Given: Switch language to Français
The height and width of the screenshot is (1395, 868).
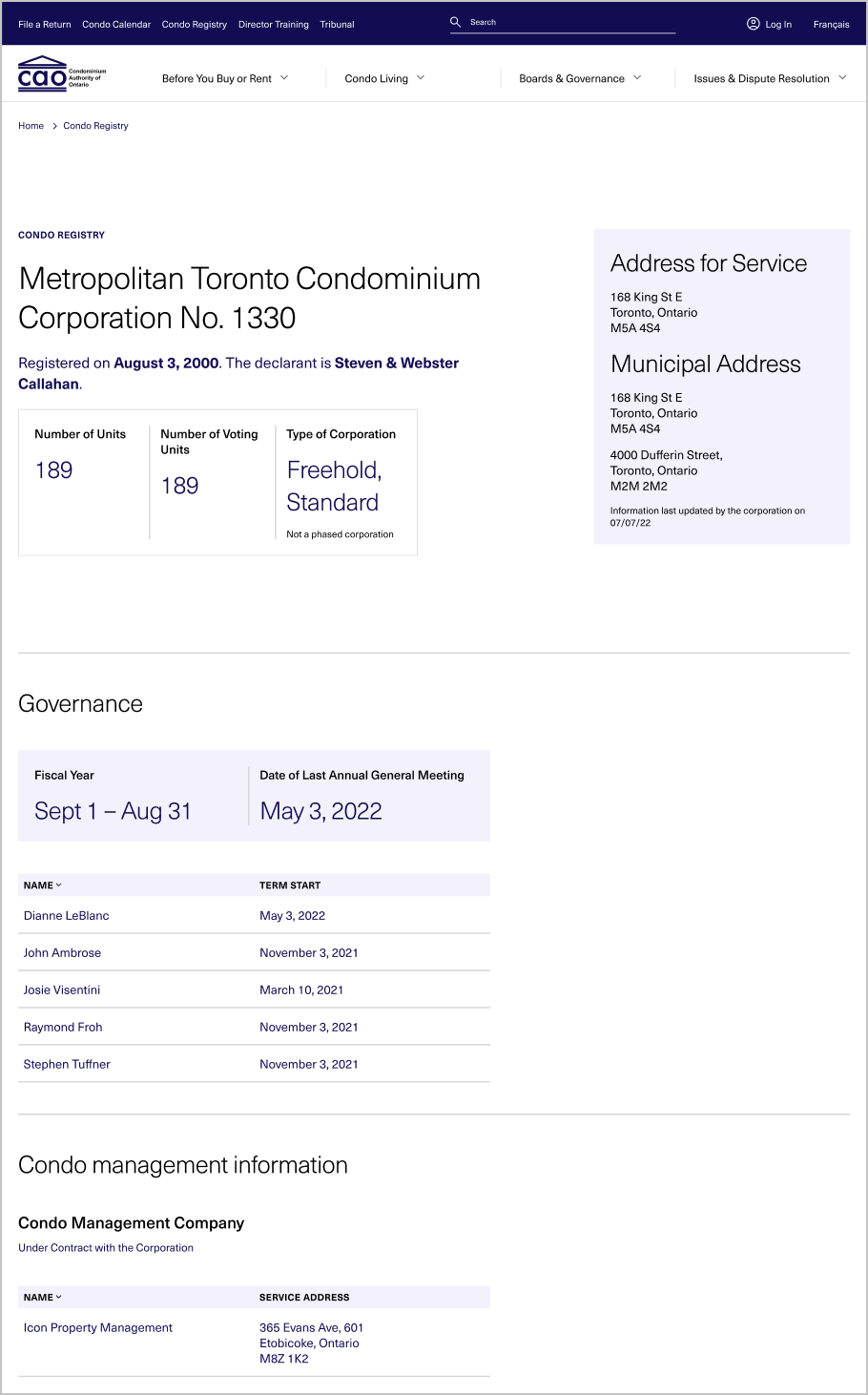Looking at the screenshot, I should 831,25.
